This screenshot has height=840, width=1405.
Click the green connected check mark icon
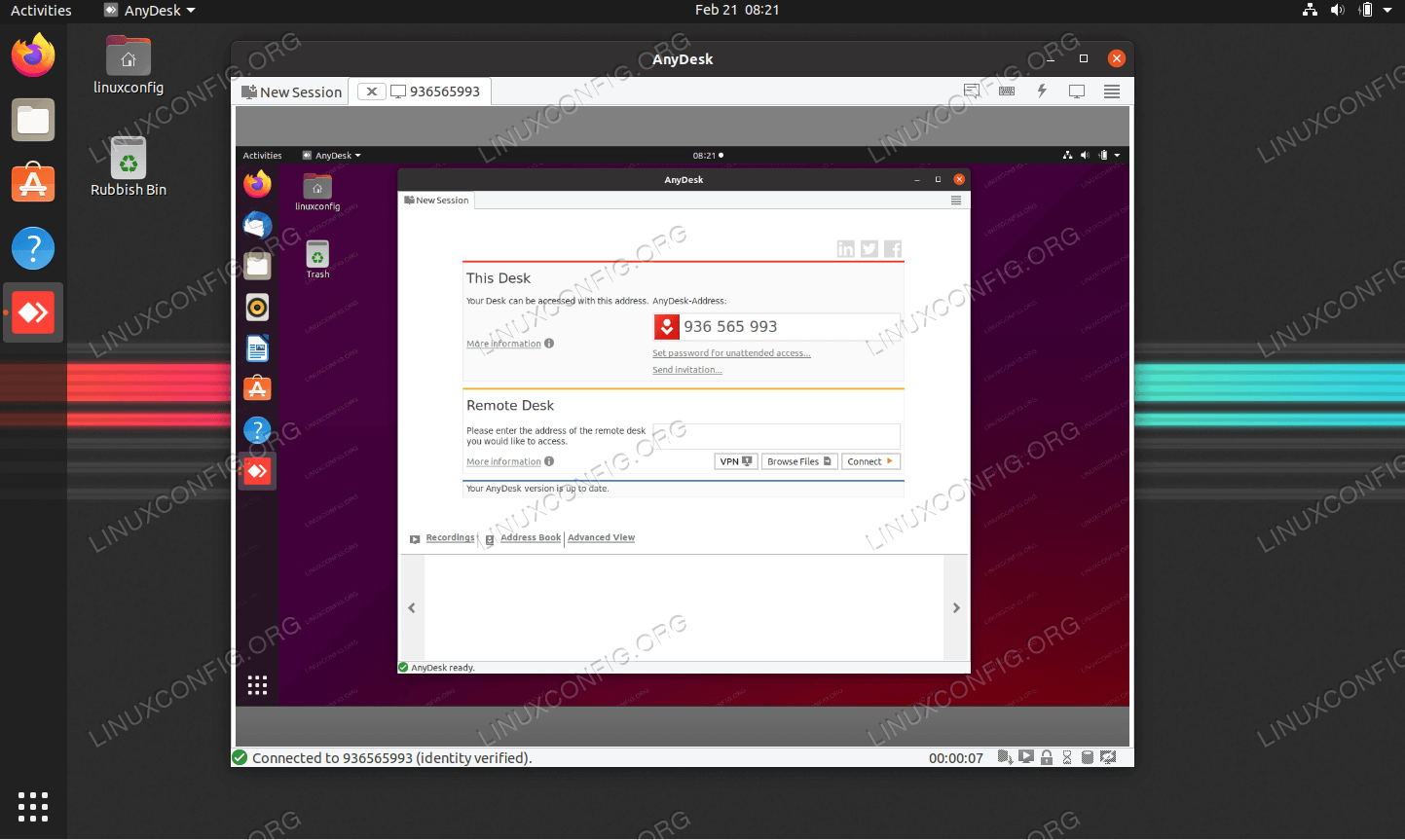[x=240, y=757]
